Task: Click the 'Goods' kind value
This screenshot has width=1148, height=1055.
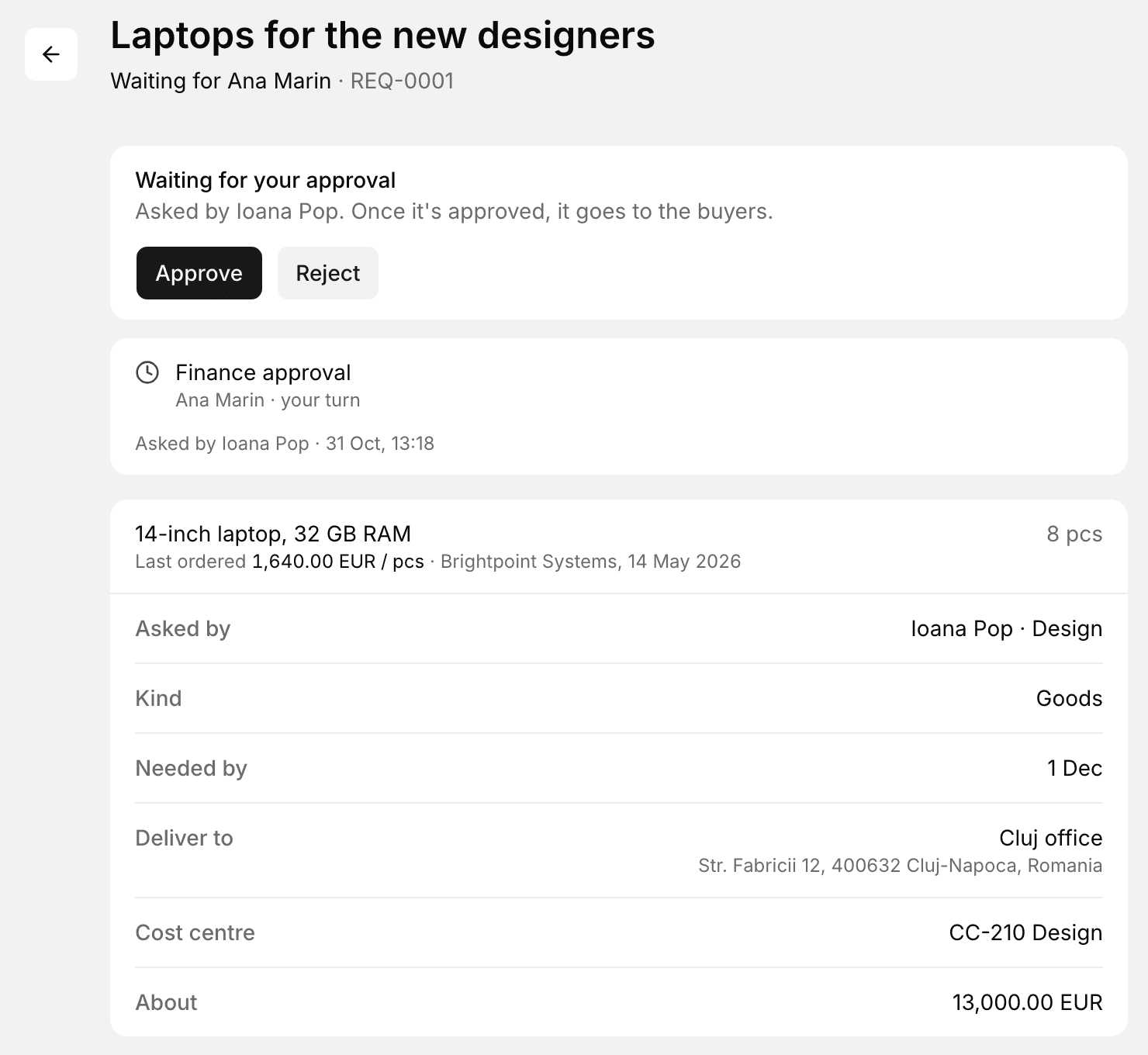Action: click(x=1070, y=698)
